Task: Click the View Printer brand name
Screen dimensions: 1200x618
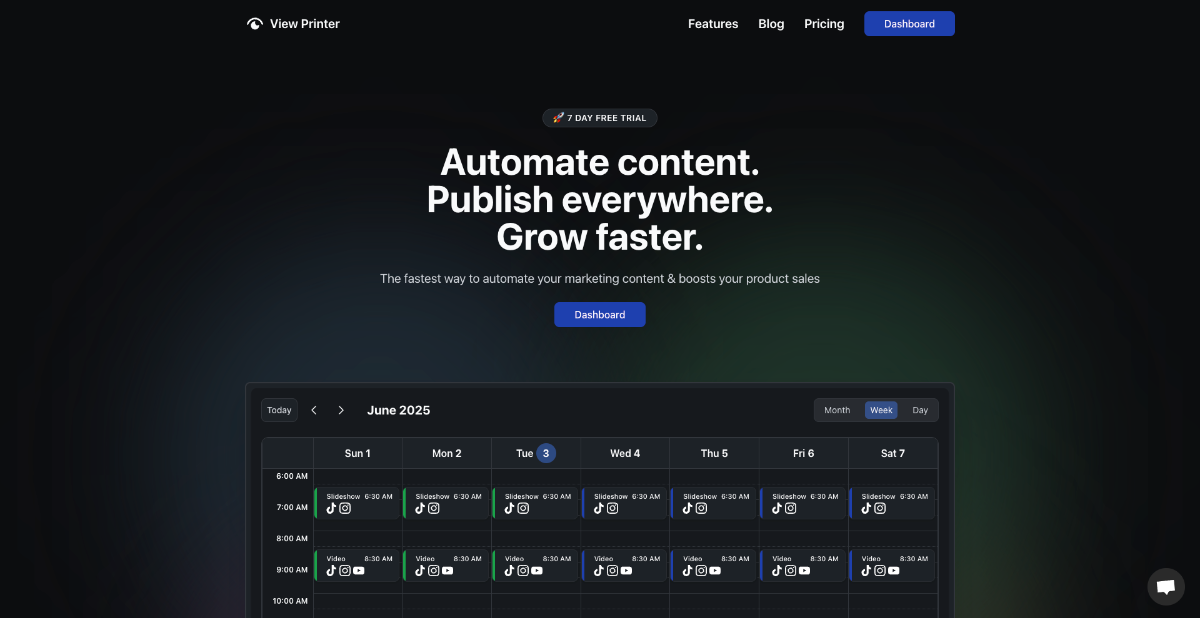Action: coord(305,24)
